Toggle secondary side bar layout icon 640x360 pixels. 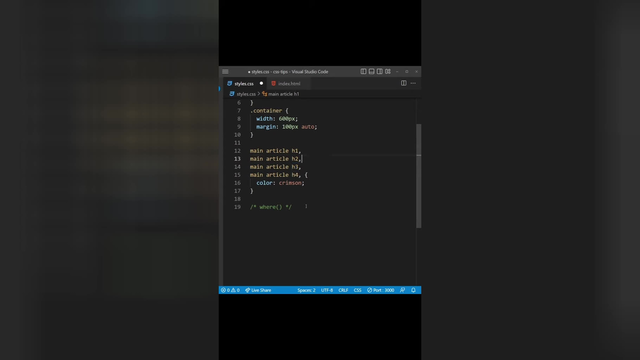point(380,71)
